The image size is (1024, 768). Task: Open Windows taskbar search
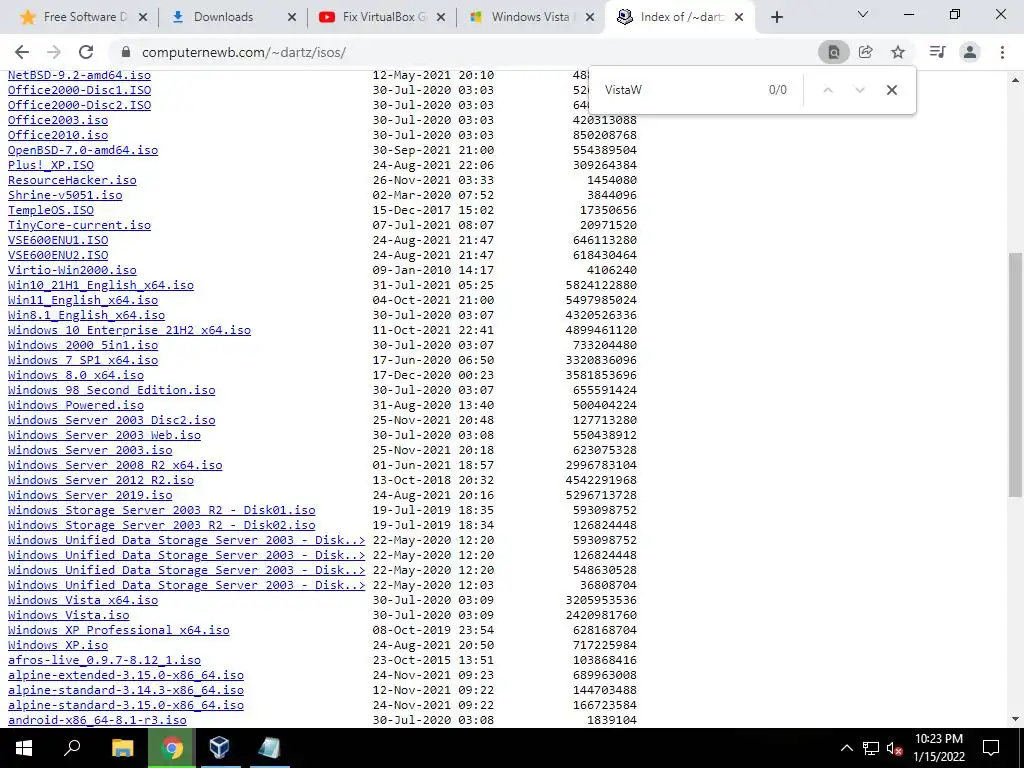pos(72,748)
